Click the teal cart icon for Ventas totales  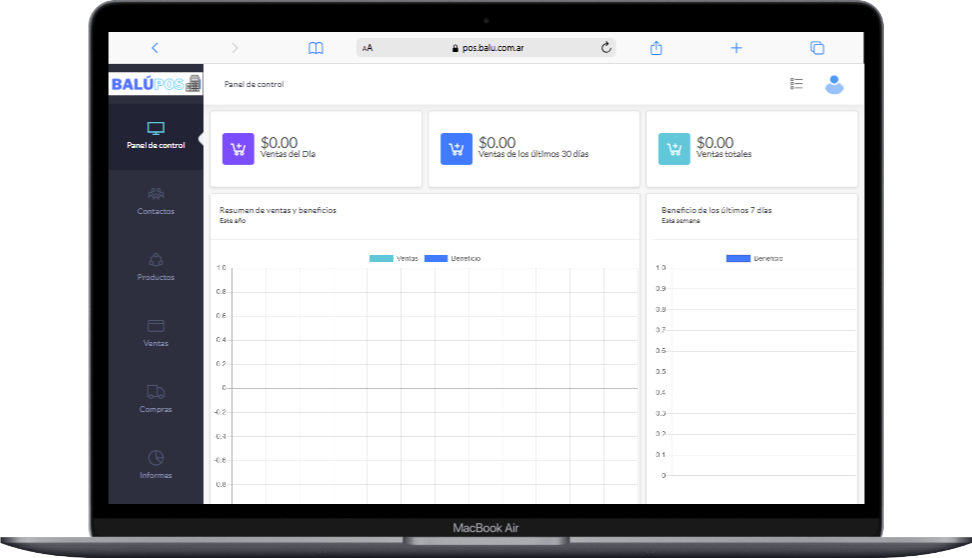tap(674, 149)
